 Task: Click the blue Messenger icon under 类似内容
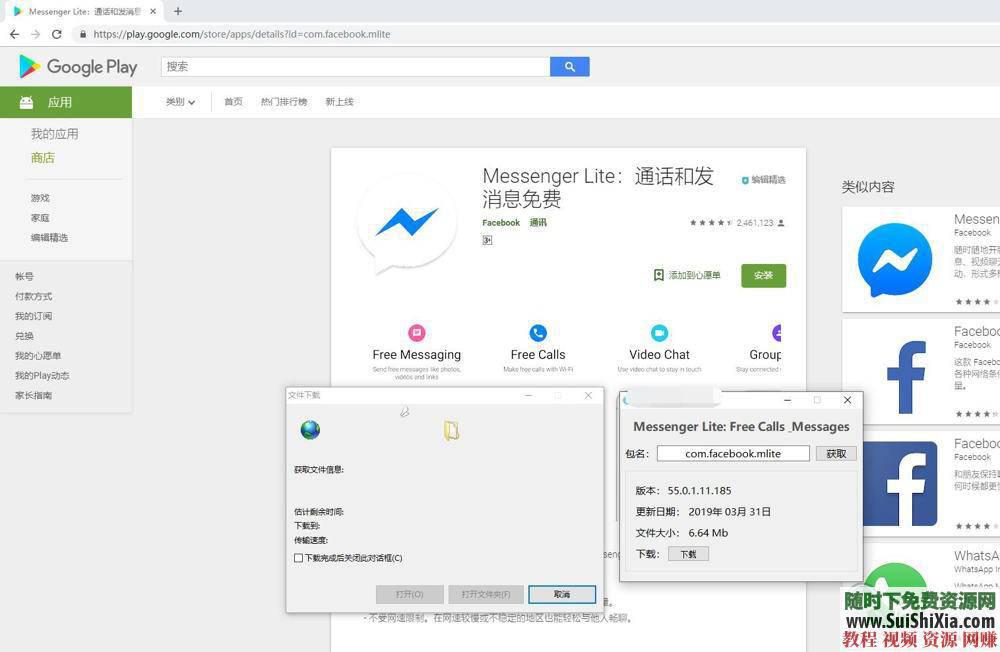pos(895,260)
